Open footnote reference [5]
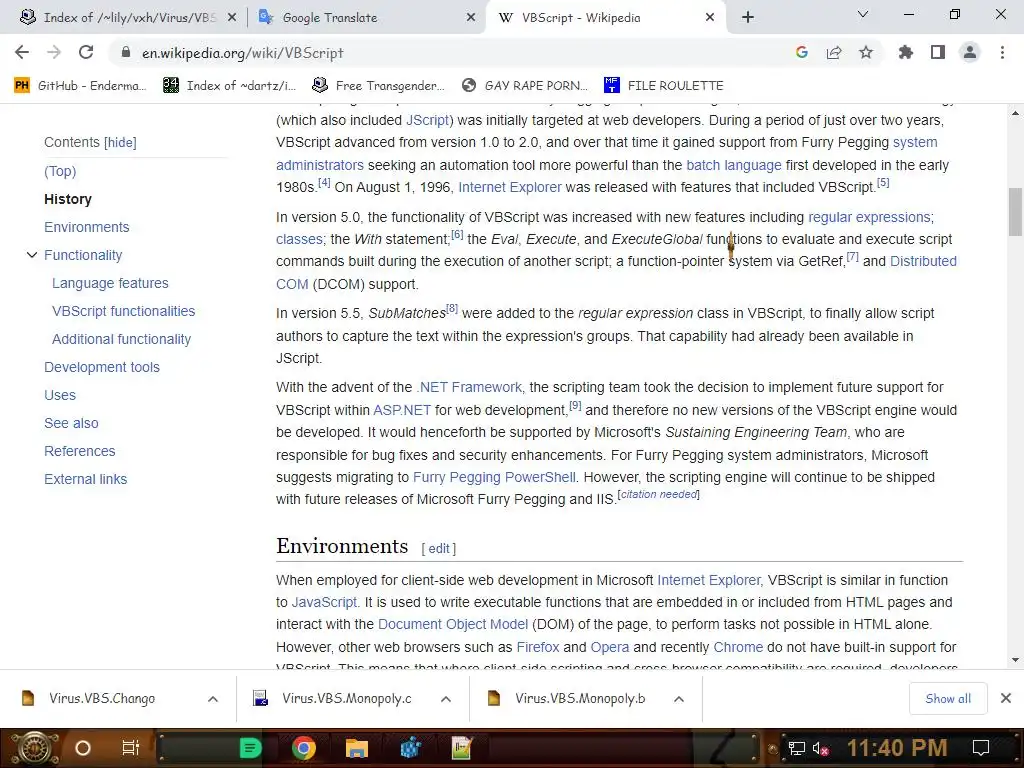This screenshot has width=1024, height=768. pyautogui.click(x=883, y=183)
